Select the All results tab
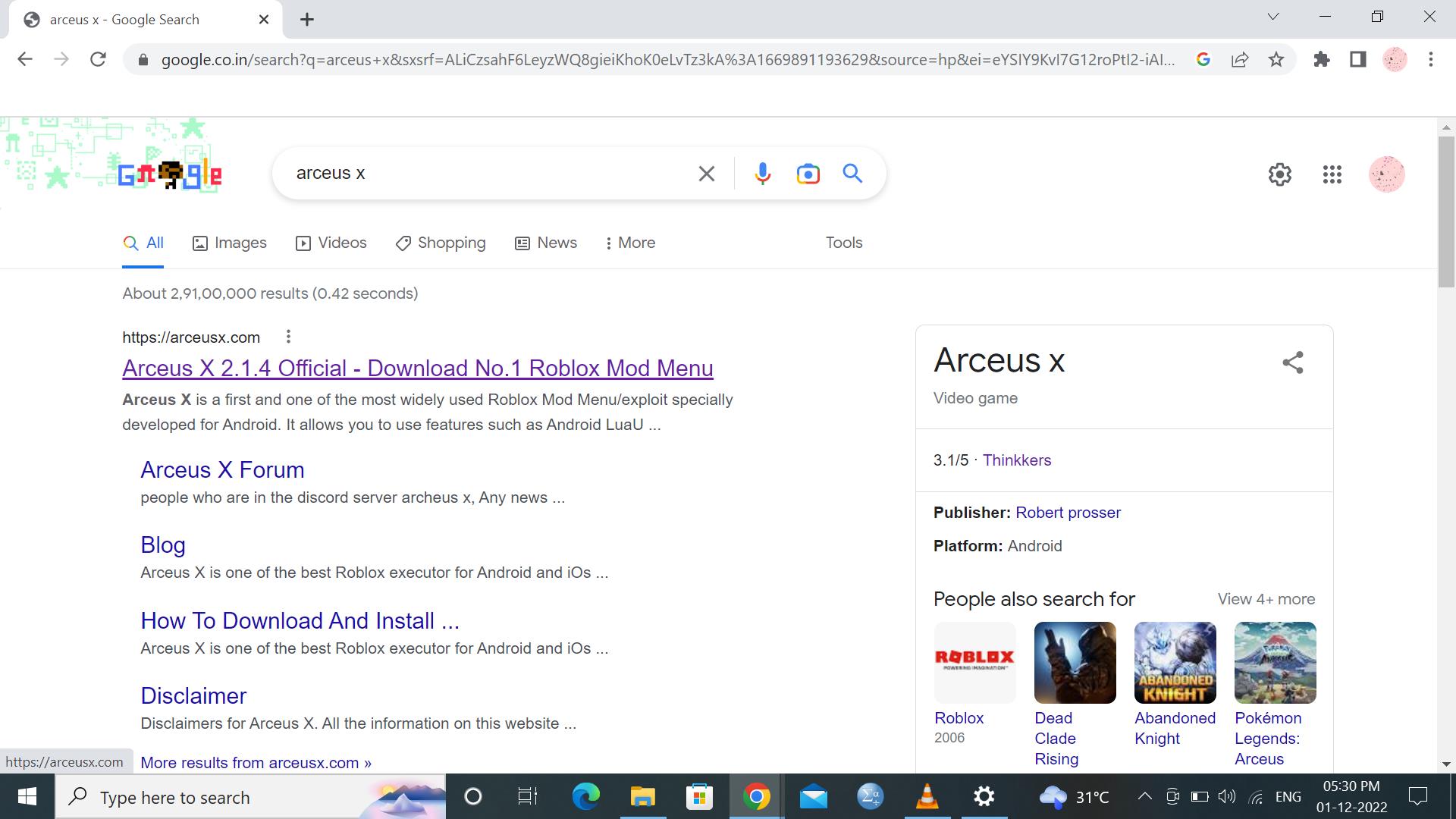This screenshot has height=819, width=1456. 143,243
